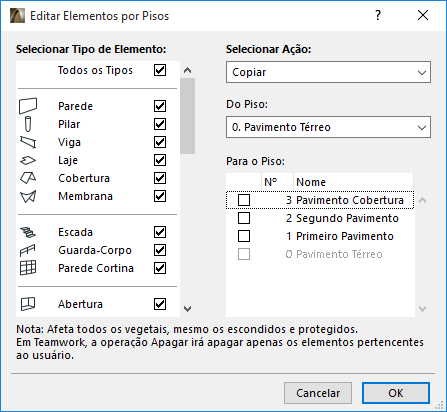Check the 1 Primeiro Pavimento checkbox
The height and width of the screenshot is (412, 447).
(244, 236)
